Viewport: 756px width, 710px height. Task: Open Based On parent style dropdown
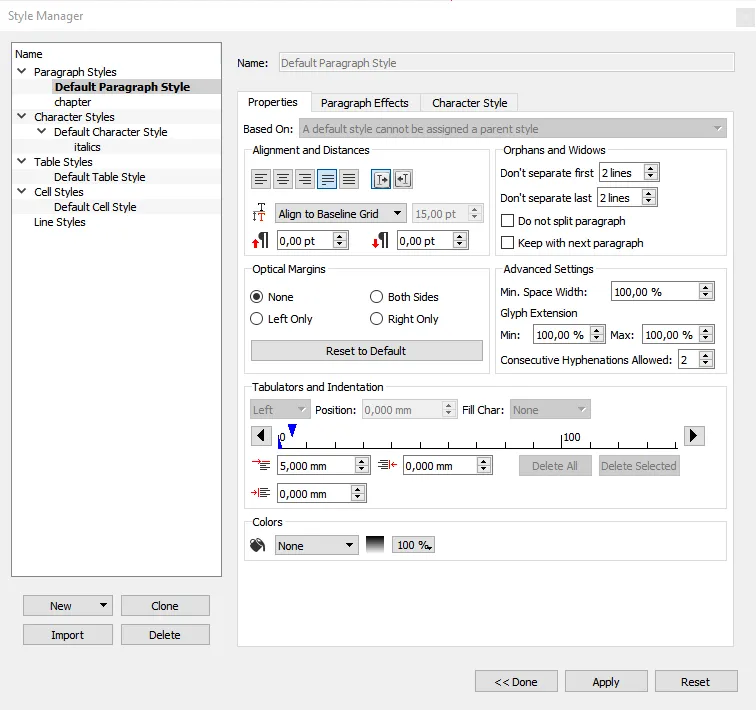click(513, 129)
